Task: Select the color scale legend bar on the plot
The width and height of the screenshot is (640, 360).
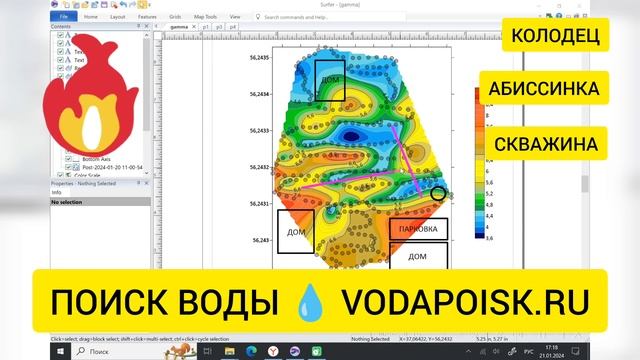Action: pyautogui.click(x=480, y=162)
